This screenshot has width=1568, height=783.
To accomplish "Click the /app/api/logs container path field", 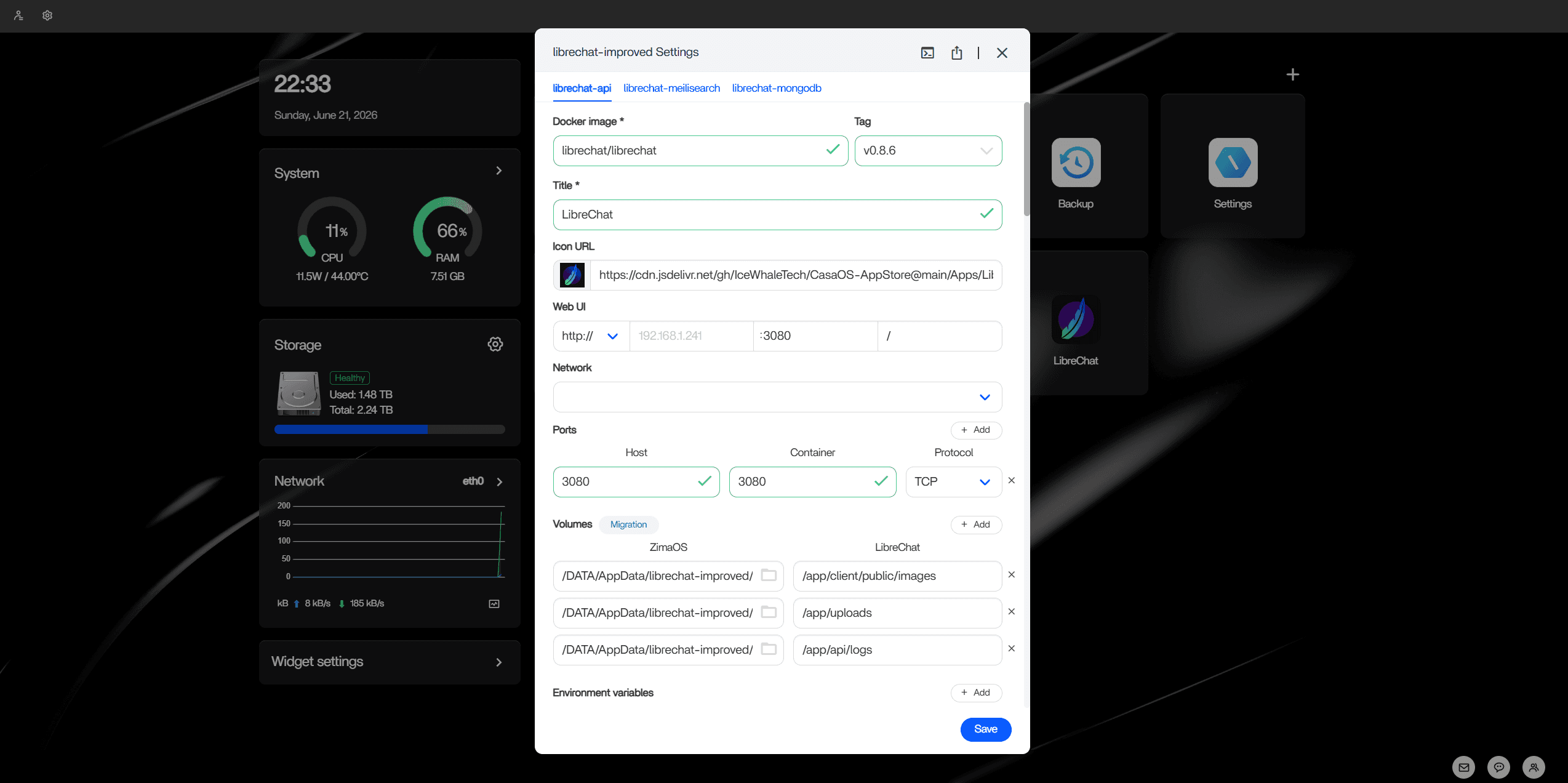I will tap(897, 650).
